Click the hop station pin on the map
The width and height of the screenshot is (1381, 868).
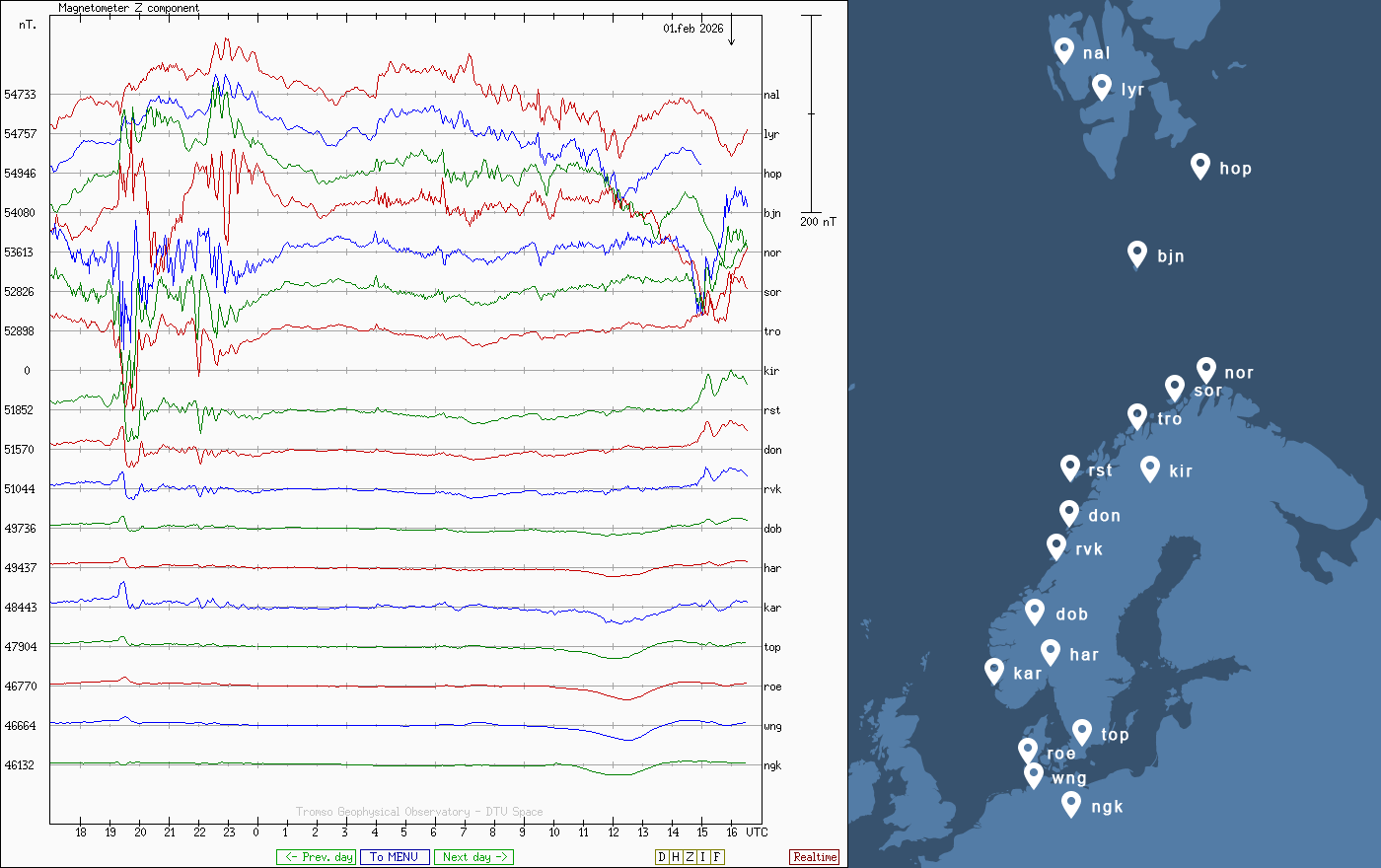[1200, 166]
